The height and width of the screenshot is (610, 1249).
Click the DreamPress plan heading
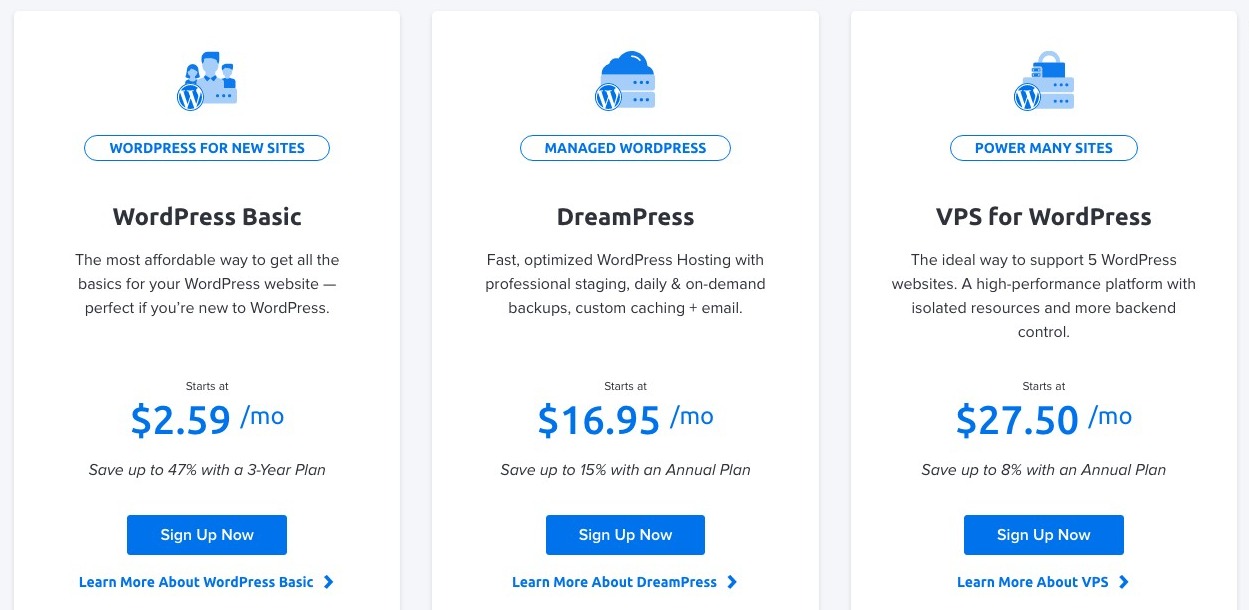[x=625, y=217]
